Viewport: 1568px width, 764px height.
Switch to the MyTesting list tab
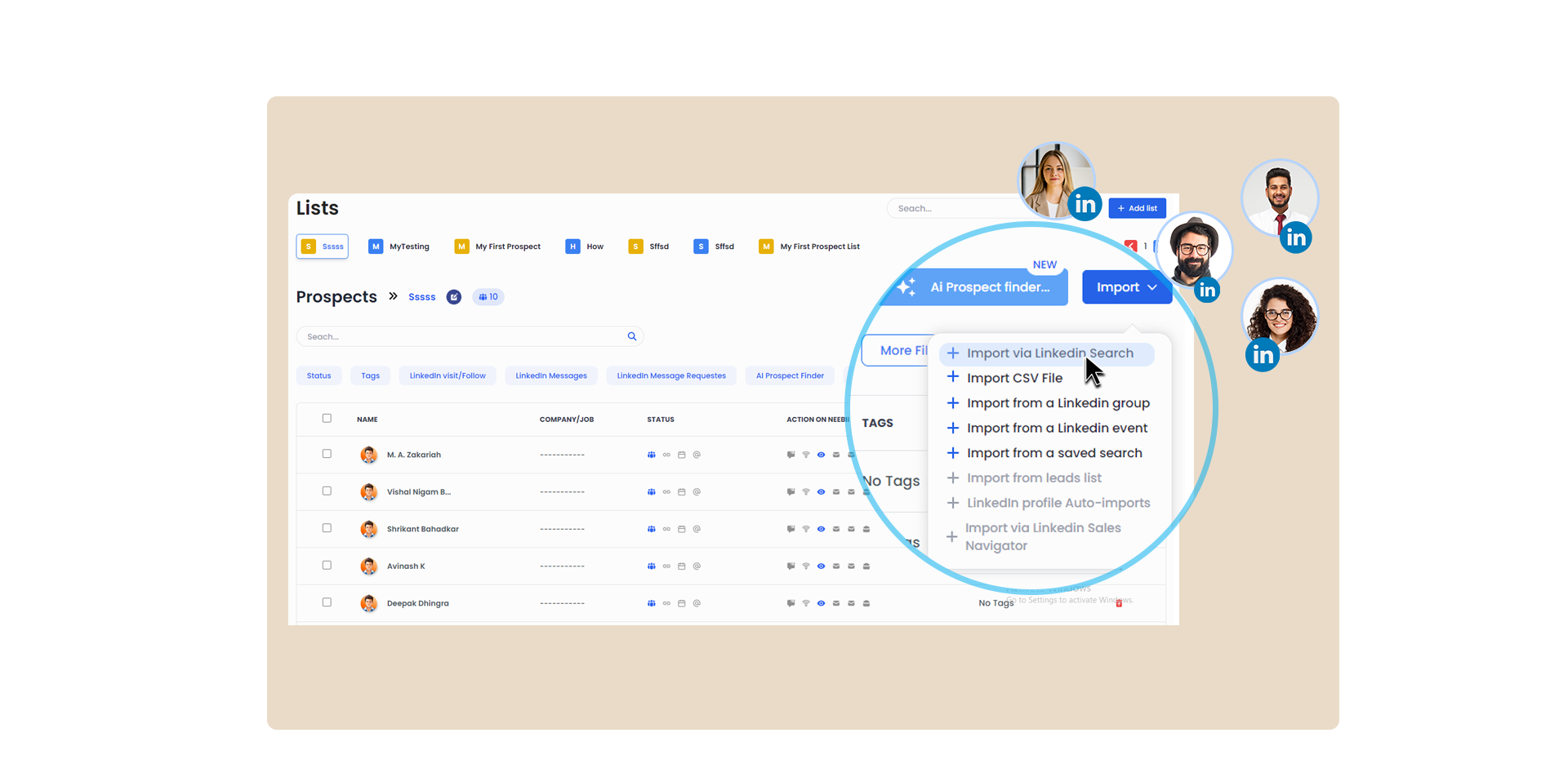click(399, 247)
